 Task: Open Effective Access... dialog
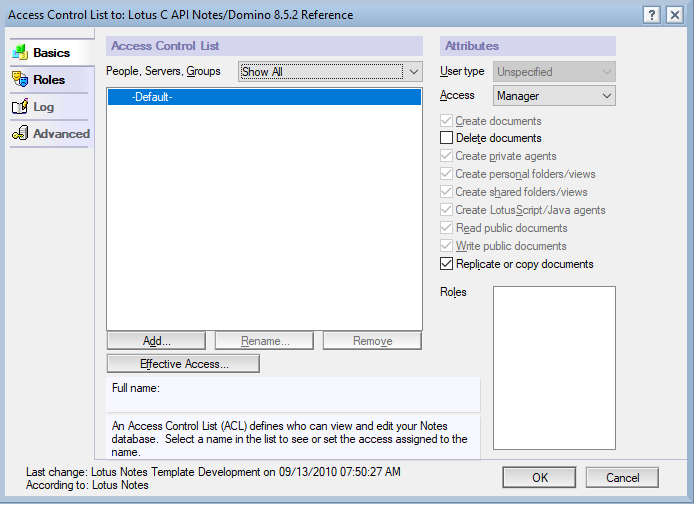(x=183, y=363)
